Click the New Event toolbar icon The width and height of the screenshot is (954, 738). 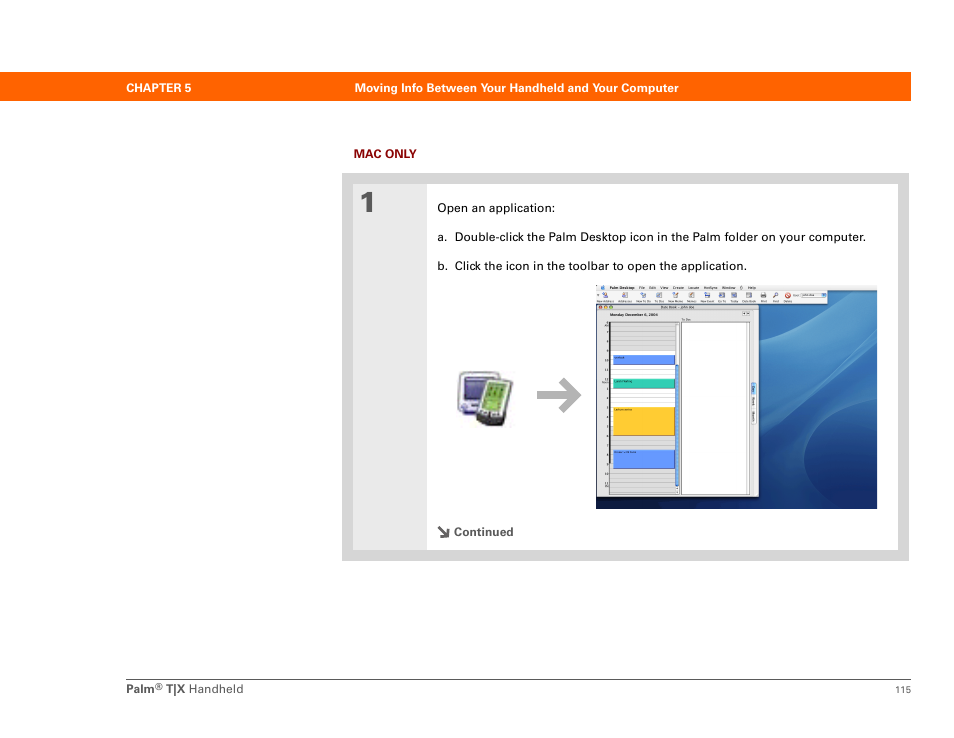[x=707, y=295]
